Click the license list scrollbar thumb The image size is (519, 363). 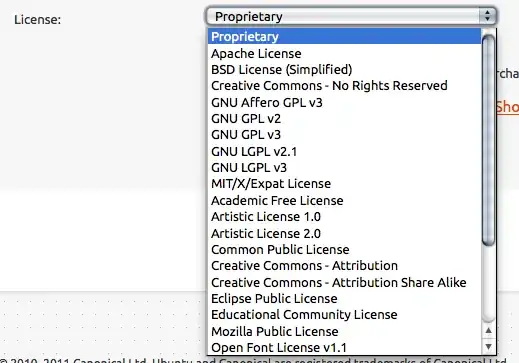tap(488, 140)
